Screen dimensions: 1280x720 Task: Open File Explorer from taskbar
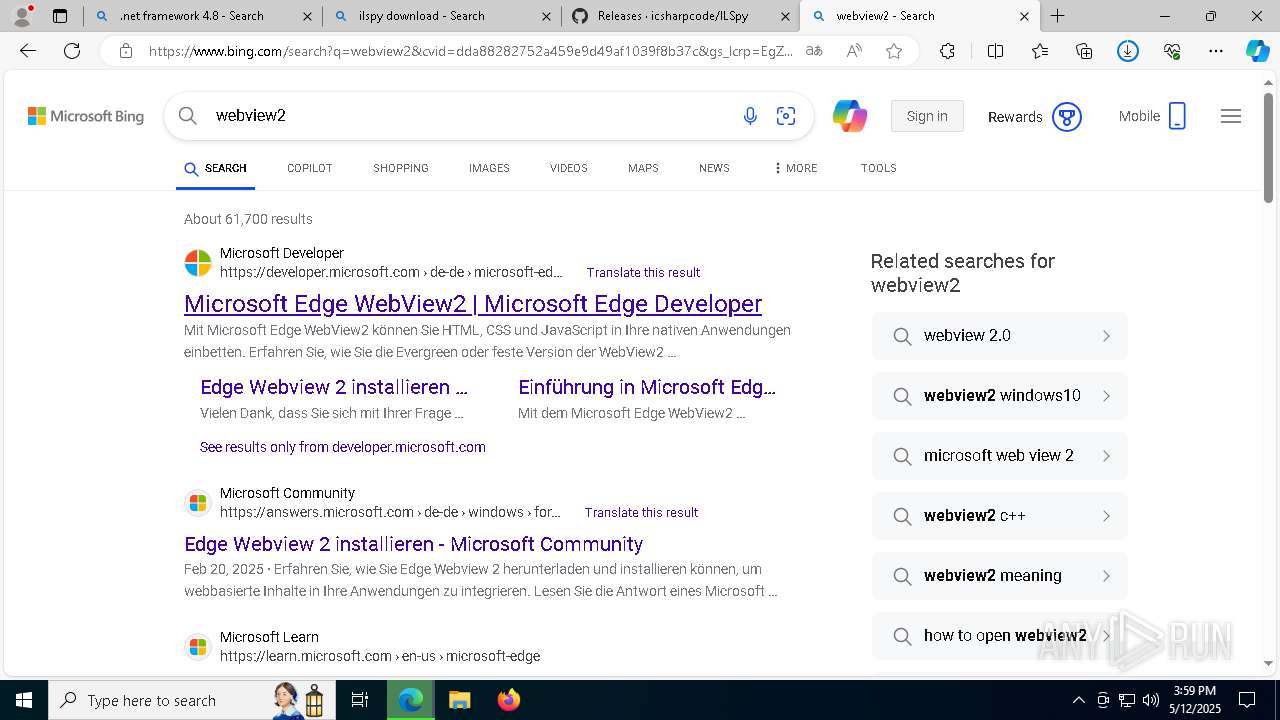pyautogui.click(x=459, y=700)
